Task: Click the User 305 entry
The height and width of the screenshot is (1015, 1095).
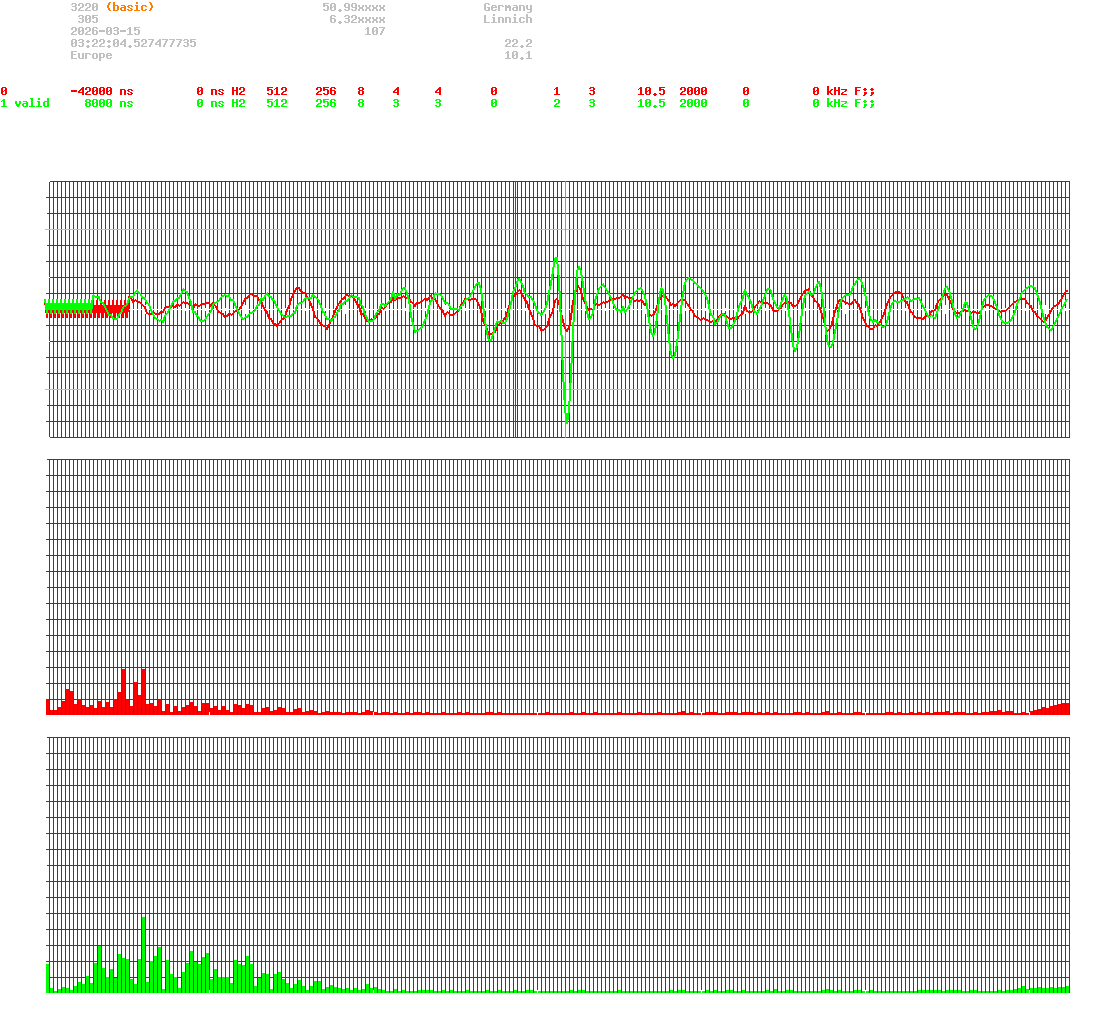Action: pyautogui.click(x=85, y=19)
